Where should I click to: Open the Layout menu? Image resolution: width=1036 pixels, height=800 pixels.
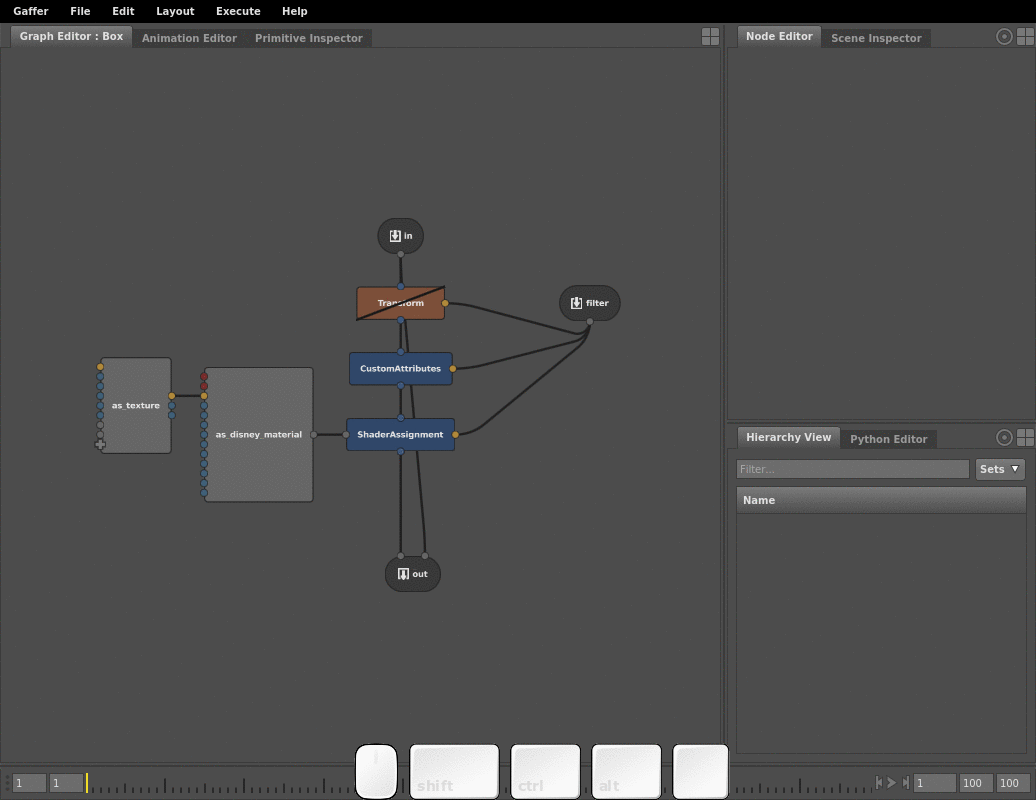(x=175, y=11)
